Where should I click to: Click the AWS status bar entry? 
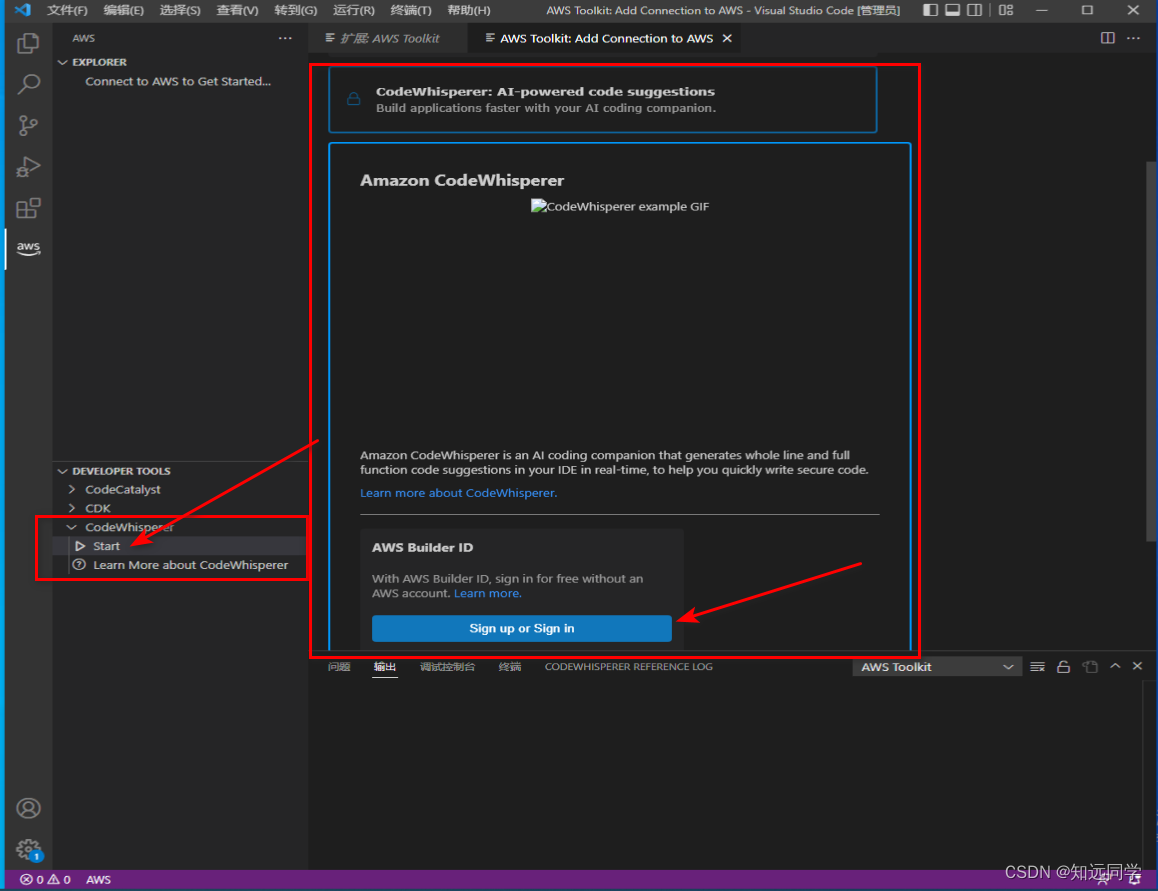98,879
